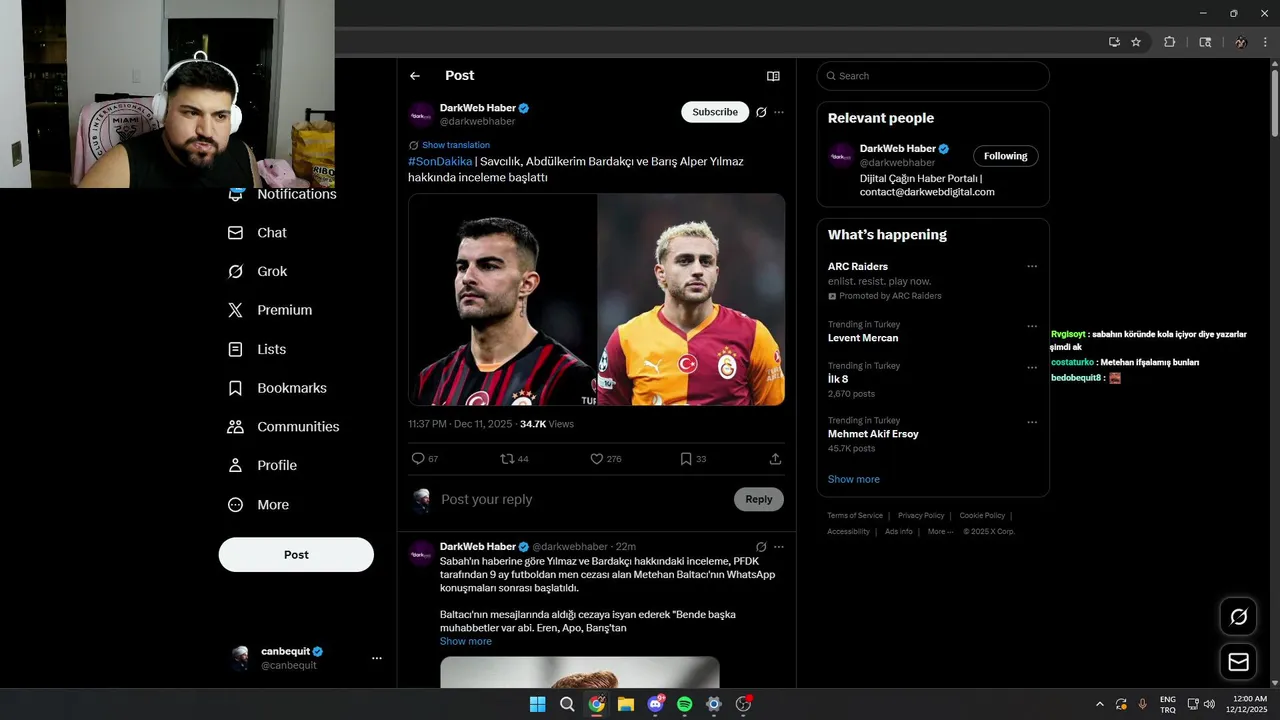The image size is (1280, 720).
Task: Open Terms of Service link
Action: click(855, 516)
